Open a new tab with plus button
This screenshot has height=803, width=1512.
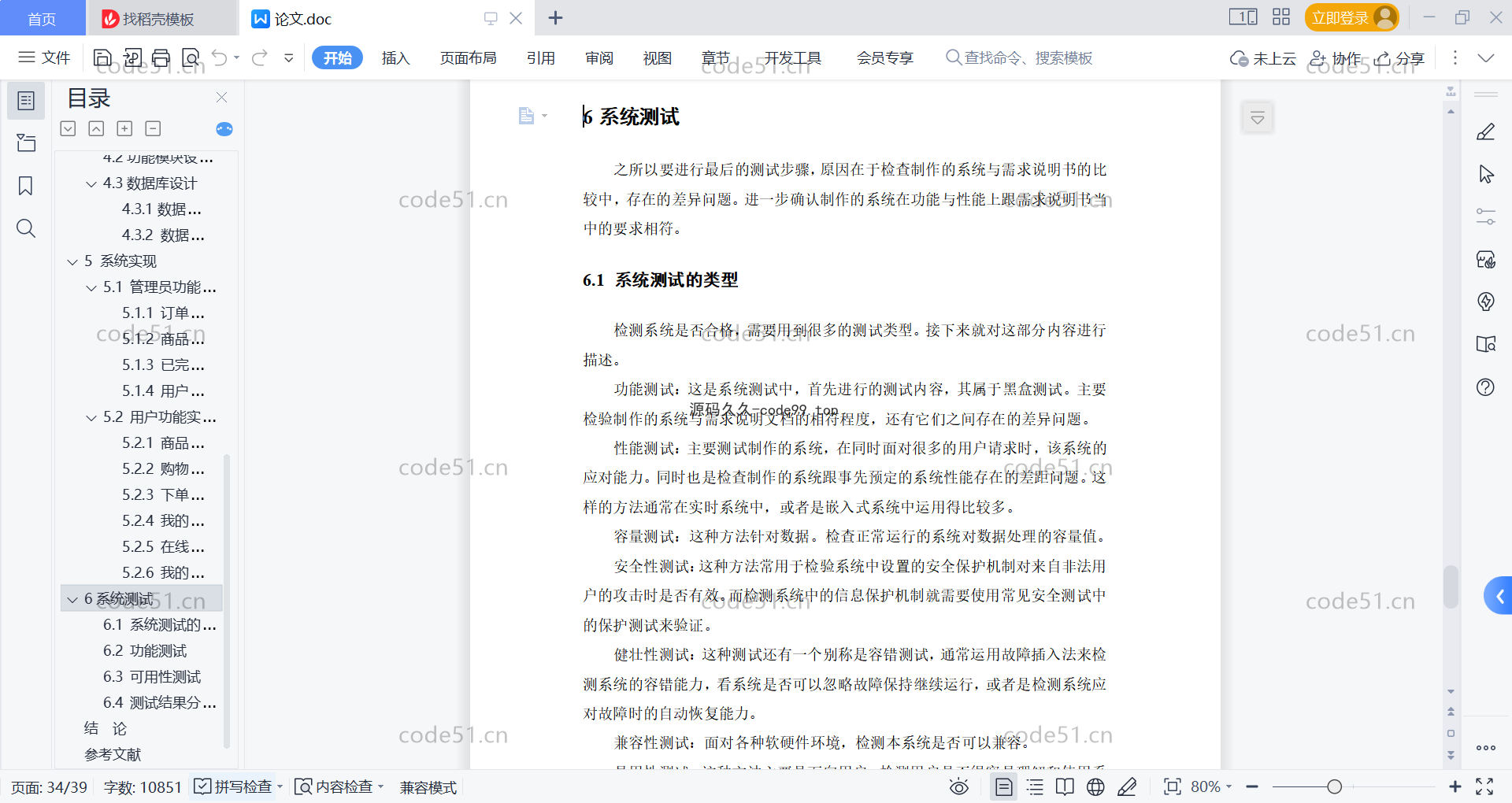pos(555,17)
